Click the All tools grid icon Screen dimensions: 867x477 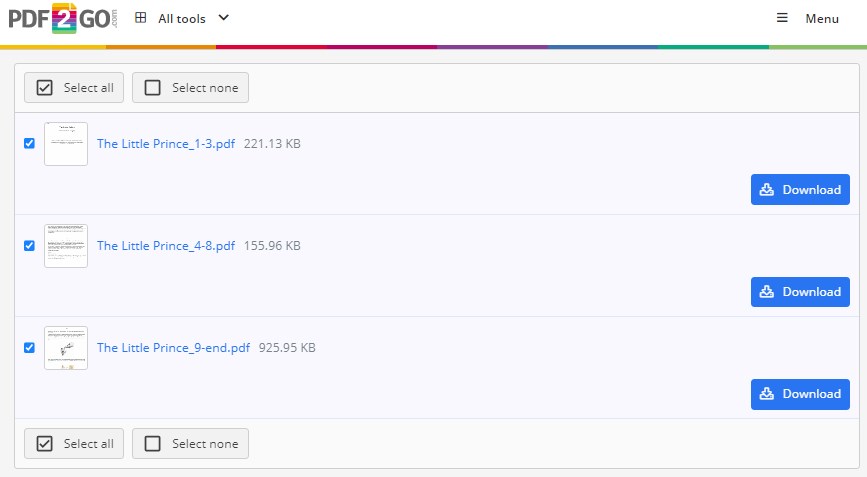click(x=140, y=18)
